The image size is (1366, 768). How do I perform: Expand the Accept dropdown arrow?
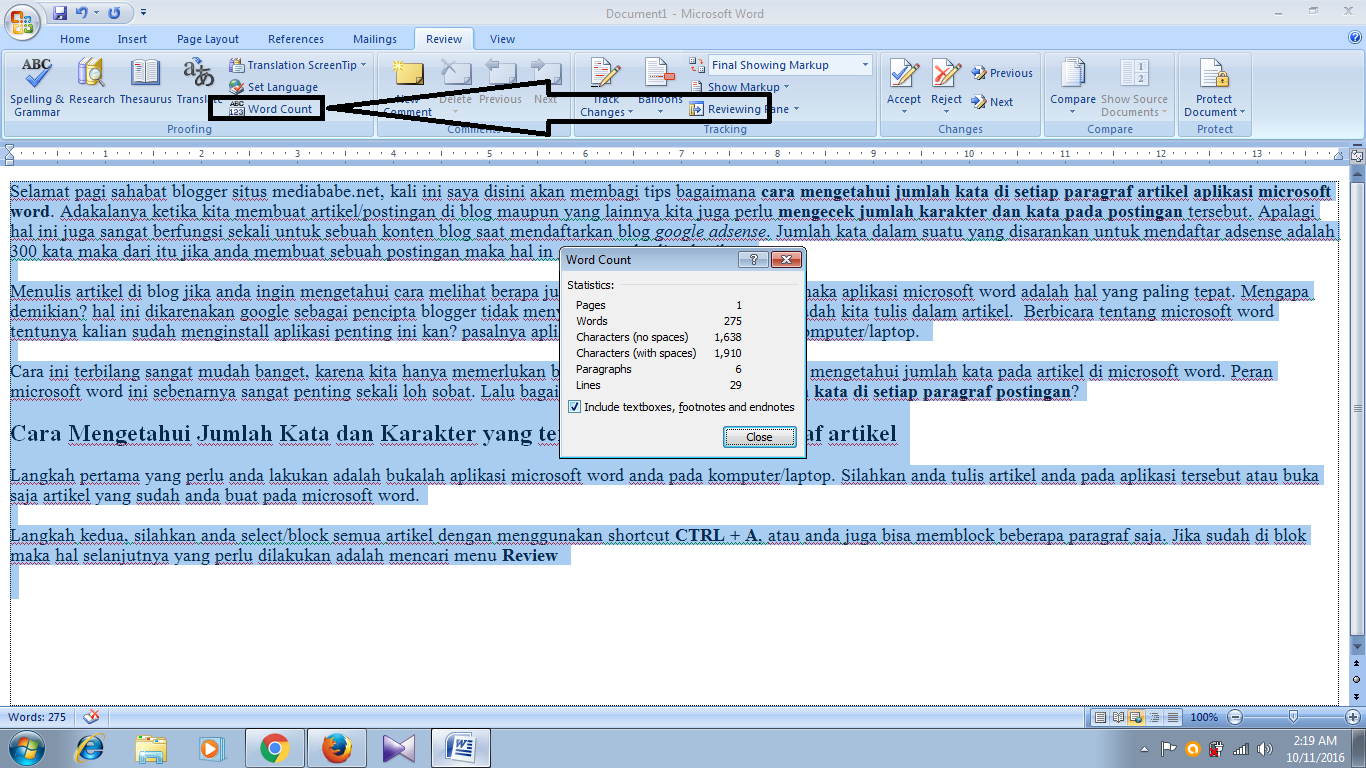point(904,113)
